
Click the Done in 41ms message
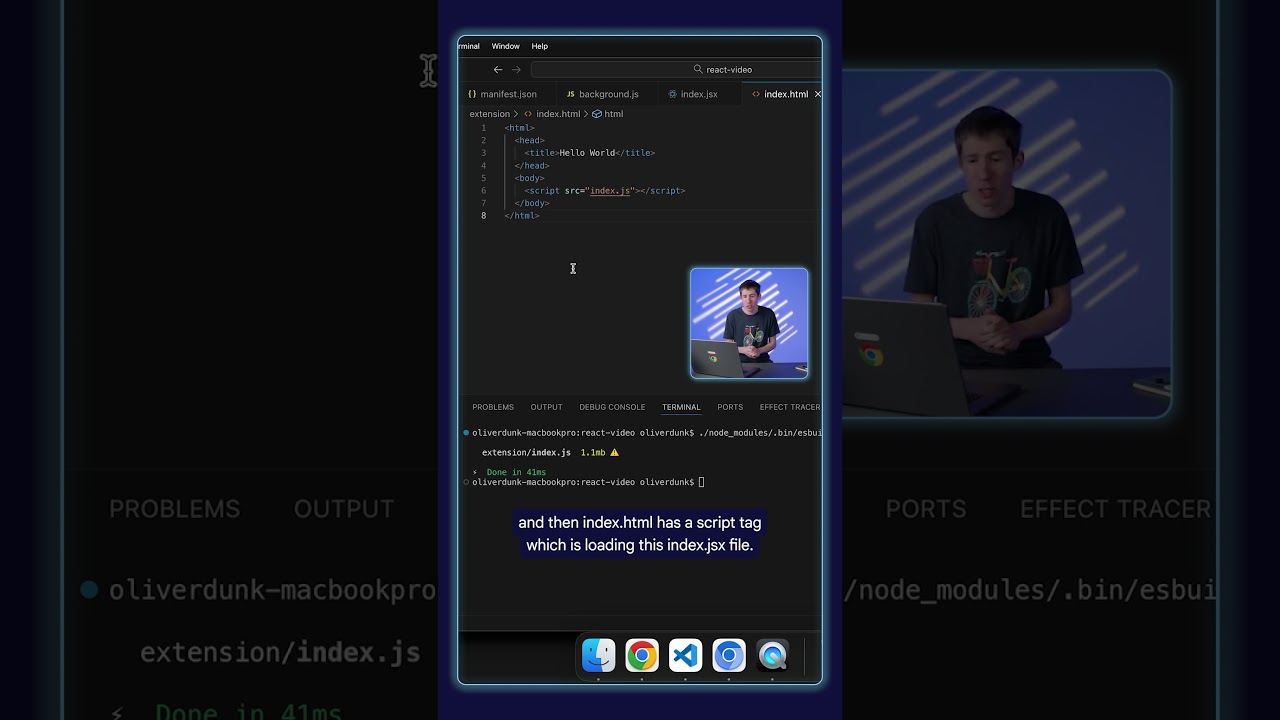(516, 472)
